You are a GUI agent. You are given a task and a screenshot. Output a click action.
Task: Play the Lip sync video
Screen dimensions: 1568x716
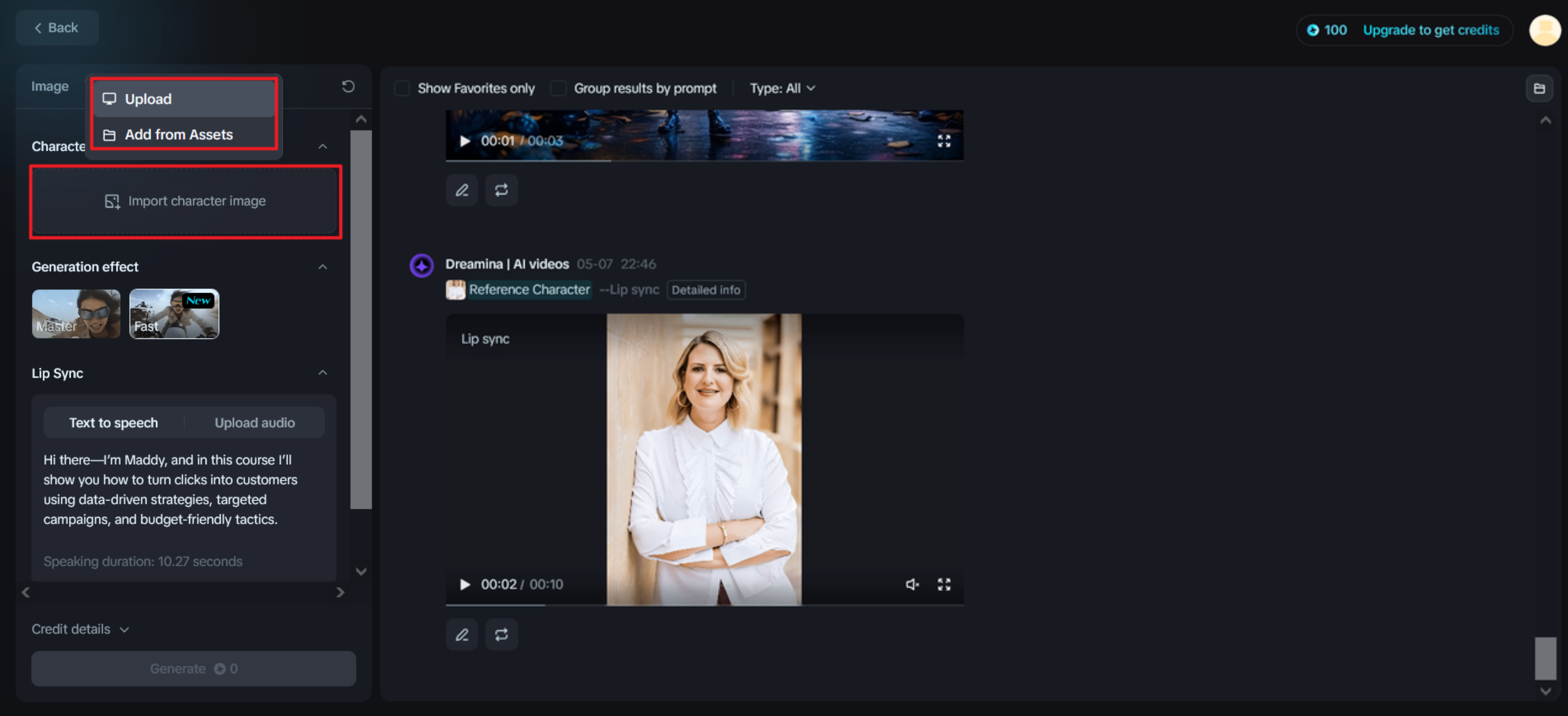pyautogui.click(x=465, y=584)
